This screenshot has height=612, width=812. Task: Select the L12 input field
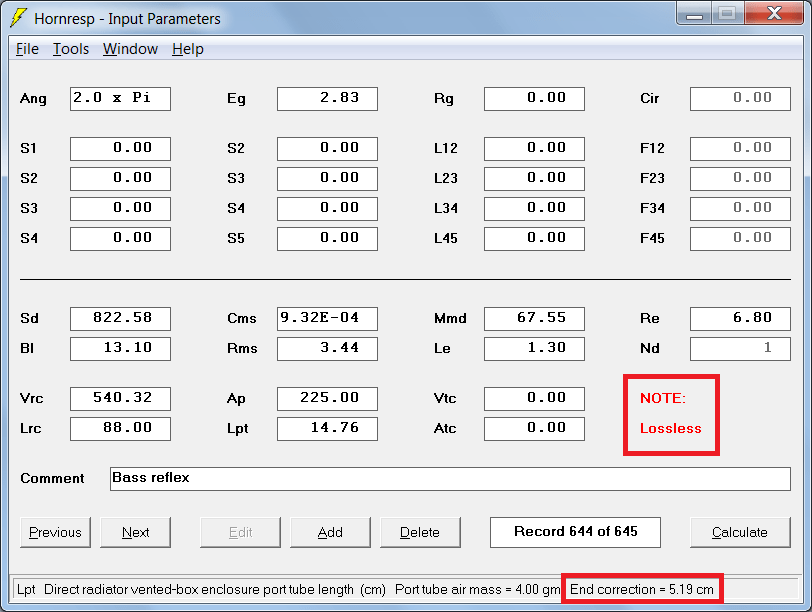[534, 149]
